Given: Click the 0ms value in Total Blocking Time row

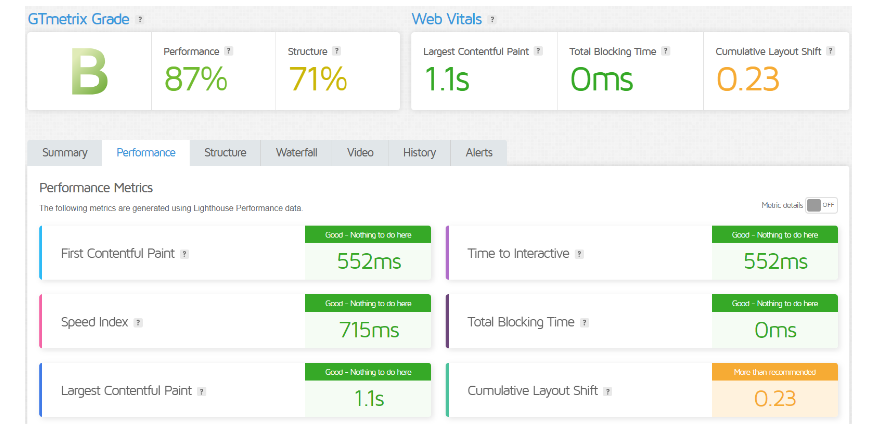Looking at the screenshot, I should pos(775,330).
